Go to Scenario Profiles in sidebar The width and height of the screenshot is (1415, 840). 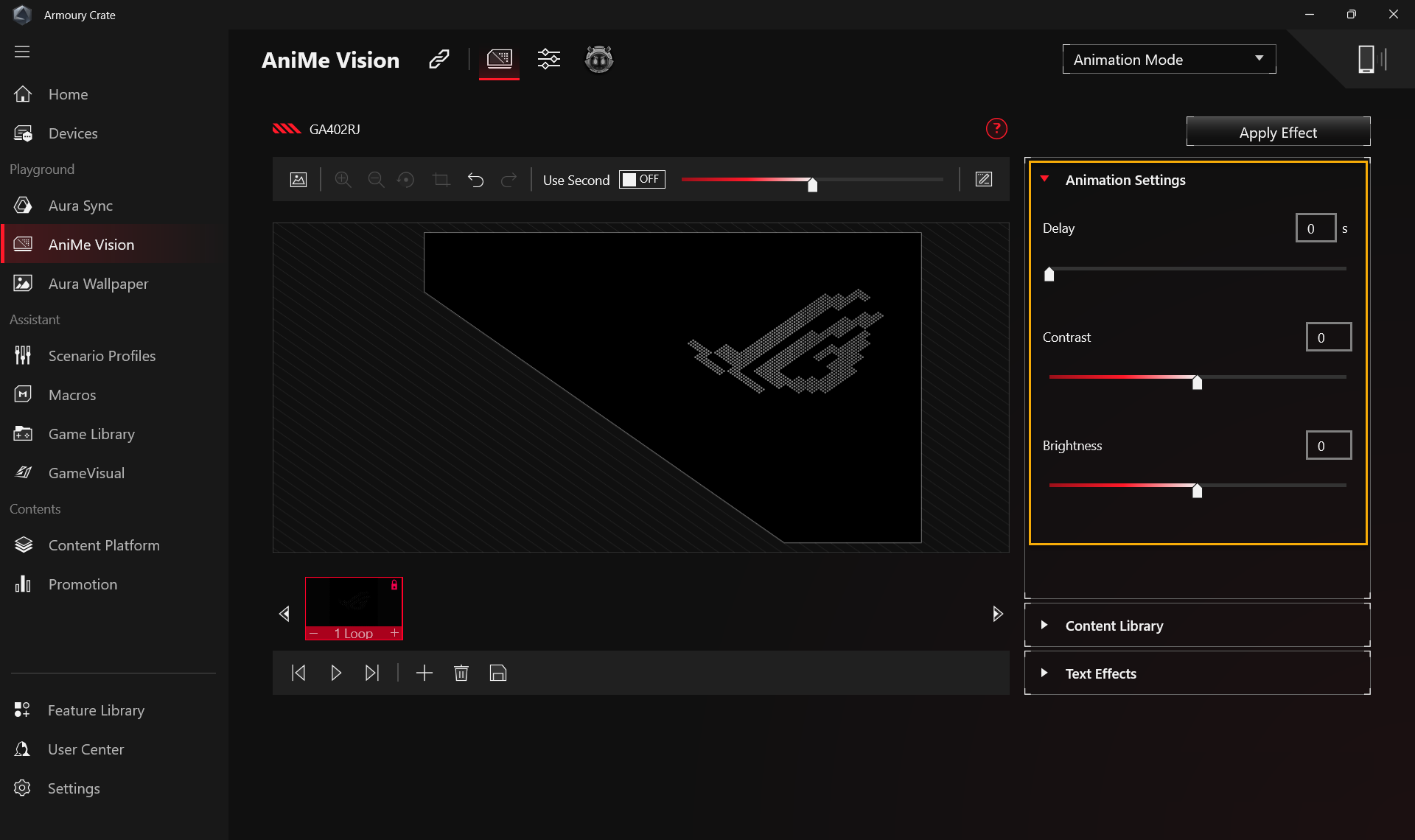tap(102, 356)
